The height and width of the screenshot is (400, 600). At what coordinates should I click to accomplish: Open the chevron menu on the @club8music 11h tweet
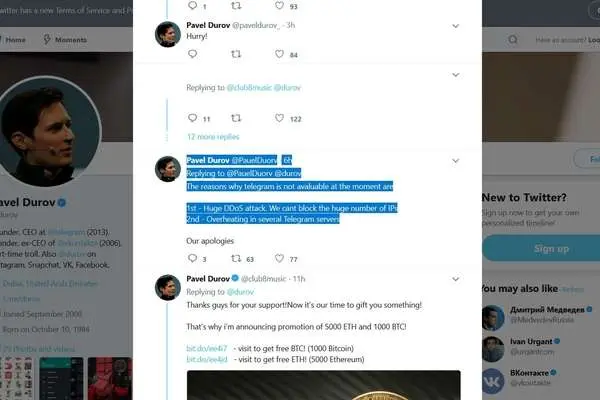click(x=455, y=279)
